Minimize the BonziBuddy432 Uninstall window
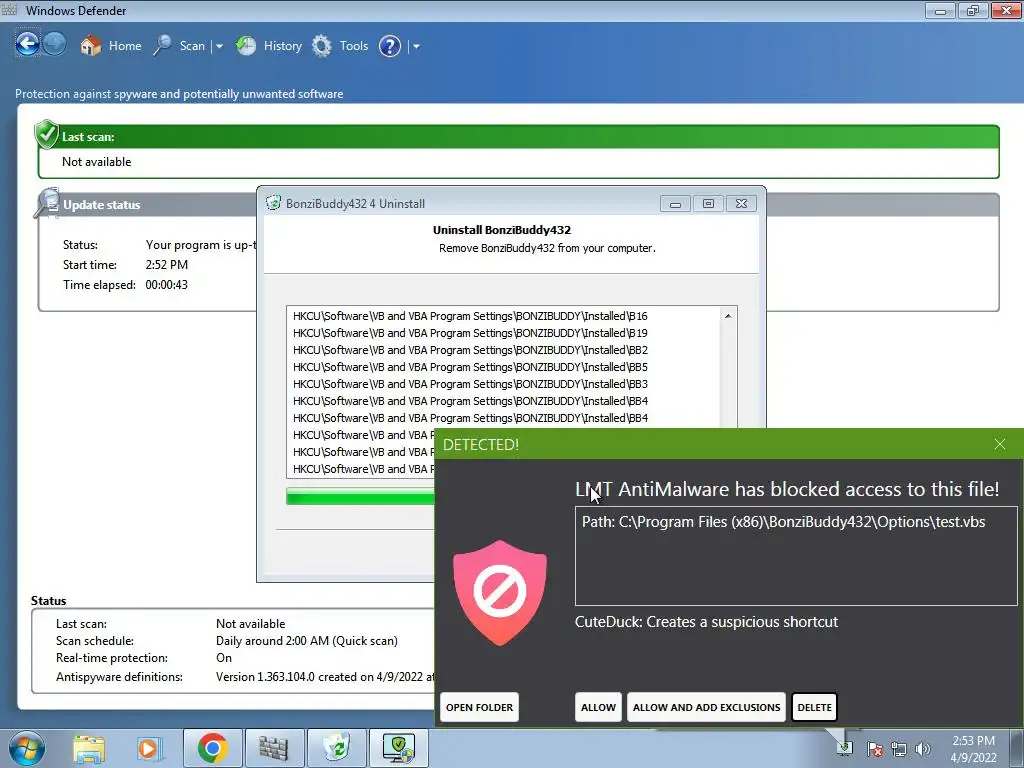The width and height of the screenshot is (1024, 768). tap(675, 204)
